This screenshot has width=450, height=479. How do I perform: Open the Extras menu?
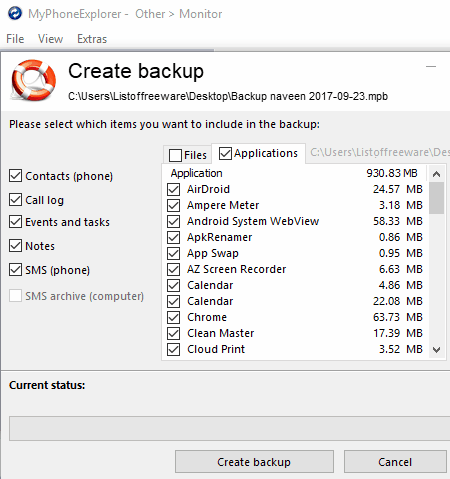[92, 39]
